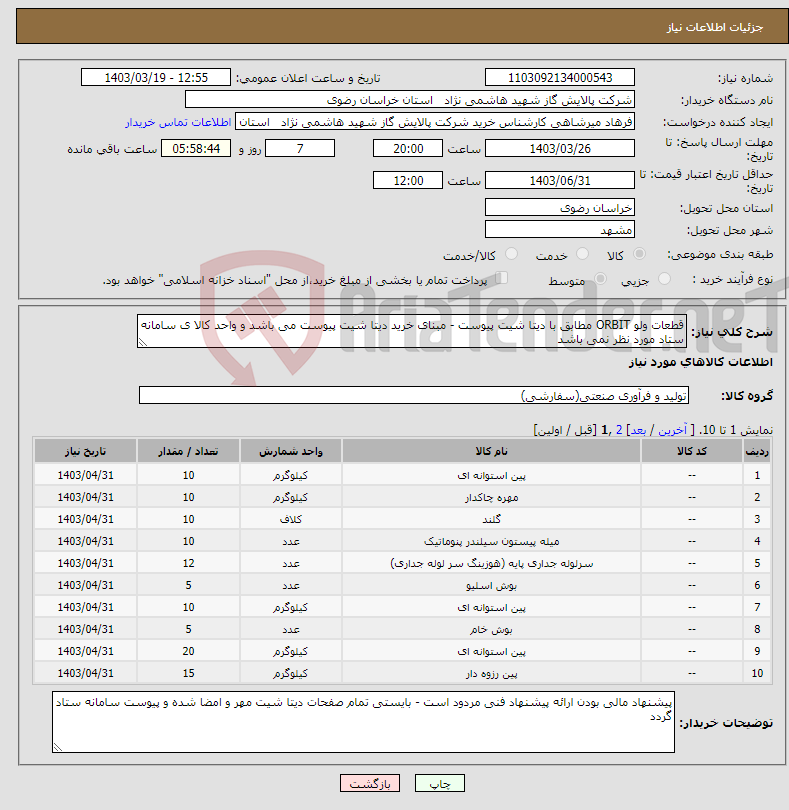Click the response deadline date 1403/03/26

560,149
